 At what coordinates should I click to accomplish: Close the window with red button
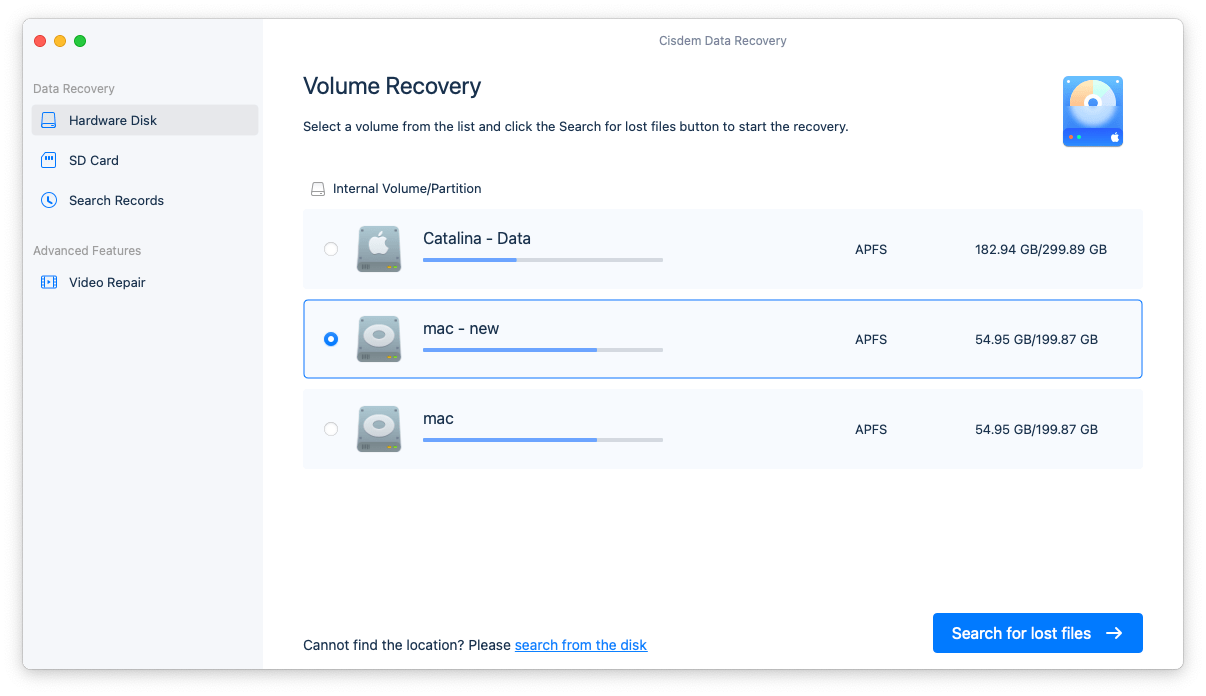pos(40,41)
